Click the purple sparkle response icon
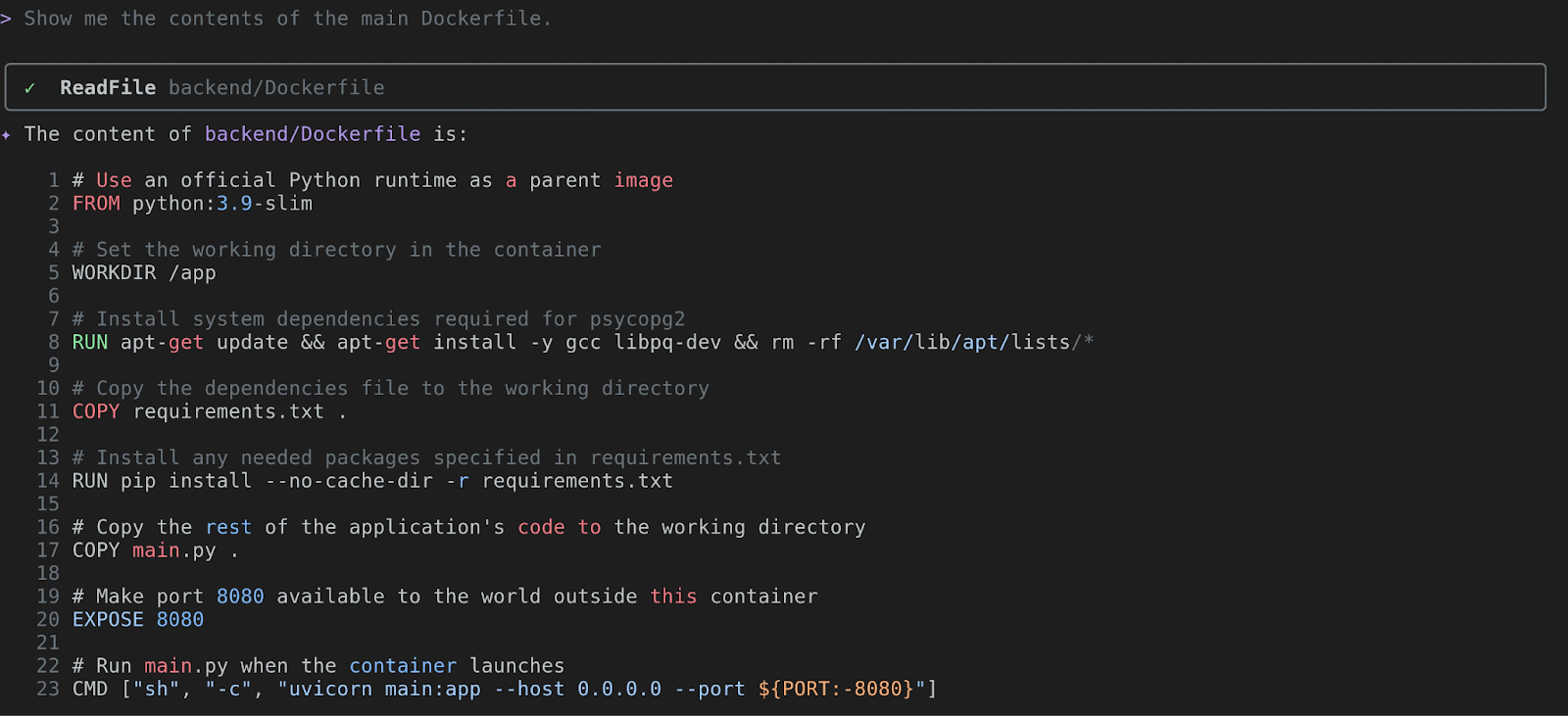 tap(7, 134)
